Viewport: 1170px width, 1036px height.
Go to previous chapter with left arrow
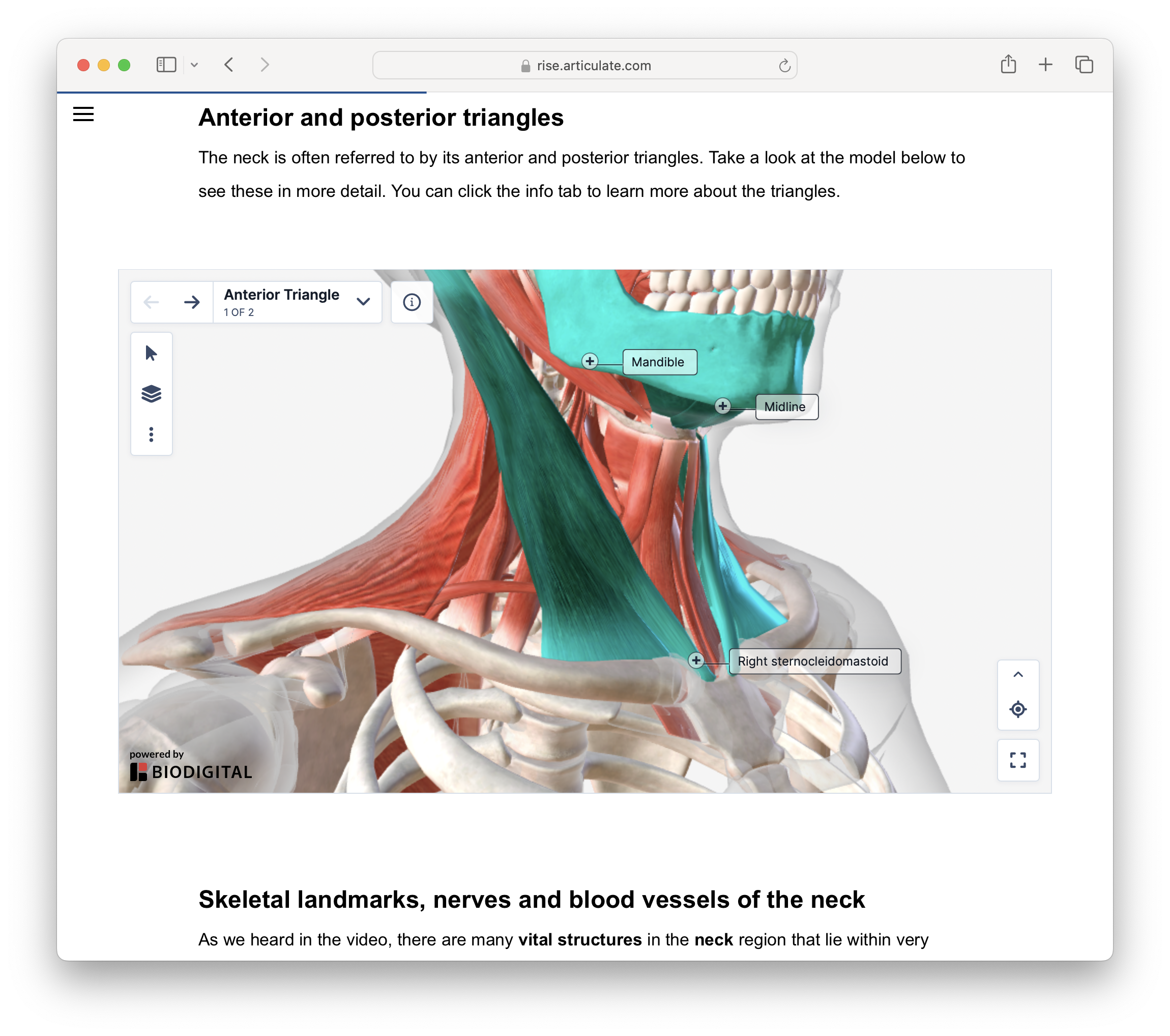pos(151,302)
